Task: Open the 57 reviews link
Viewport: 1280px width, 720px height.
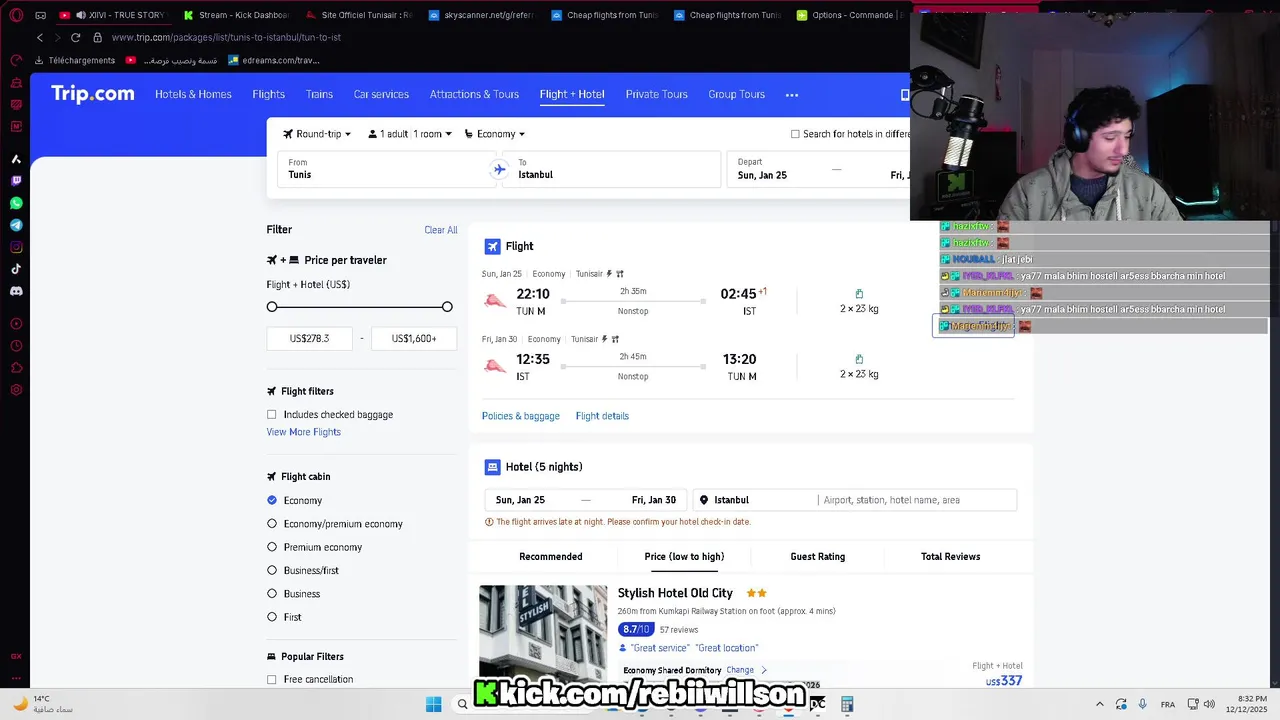Action: (679, 630)
